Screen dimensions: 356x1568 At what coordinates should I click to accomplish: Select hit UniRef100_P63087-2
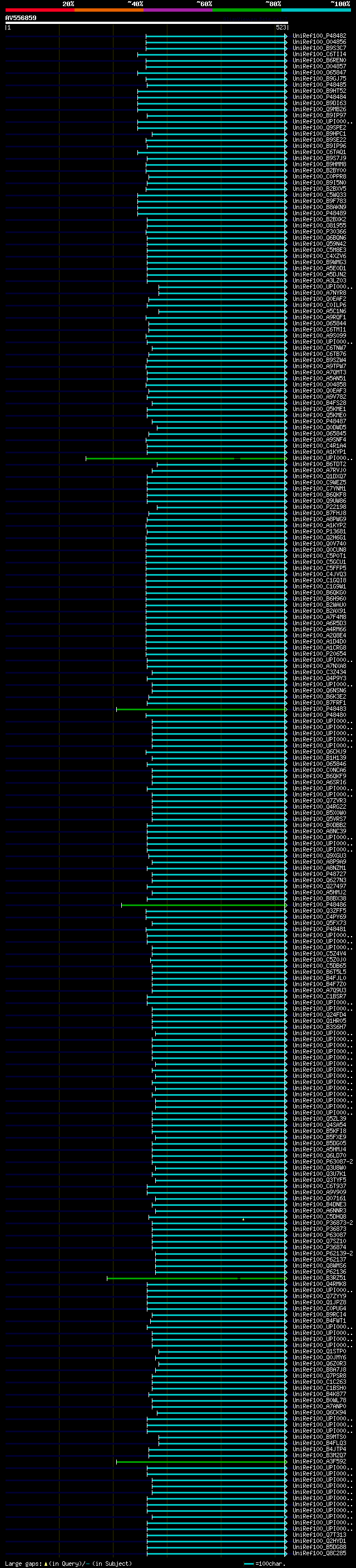coord(323,1161)
